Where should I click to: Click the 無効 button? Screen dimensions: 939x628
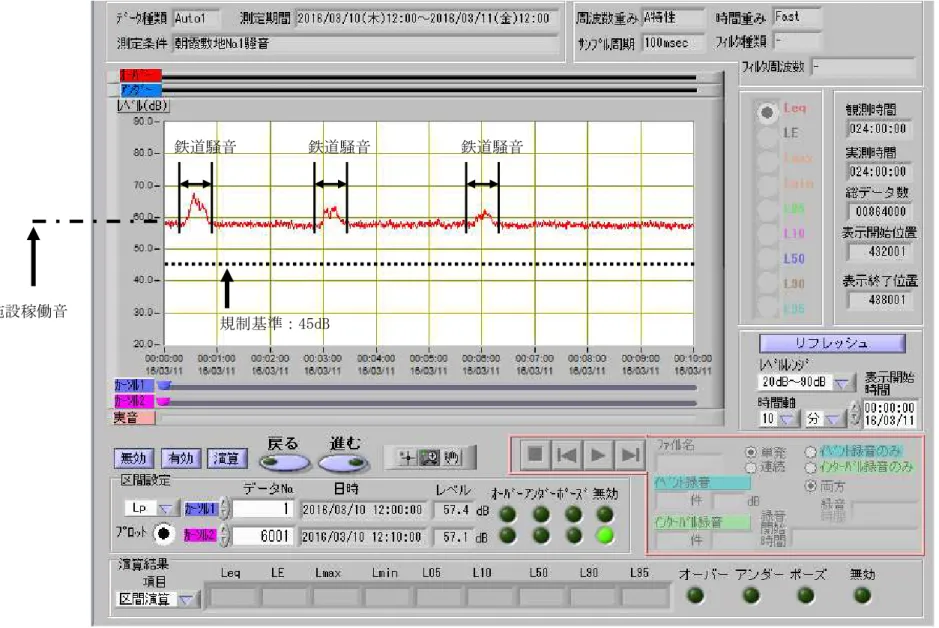pos(134,459)
